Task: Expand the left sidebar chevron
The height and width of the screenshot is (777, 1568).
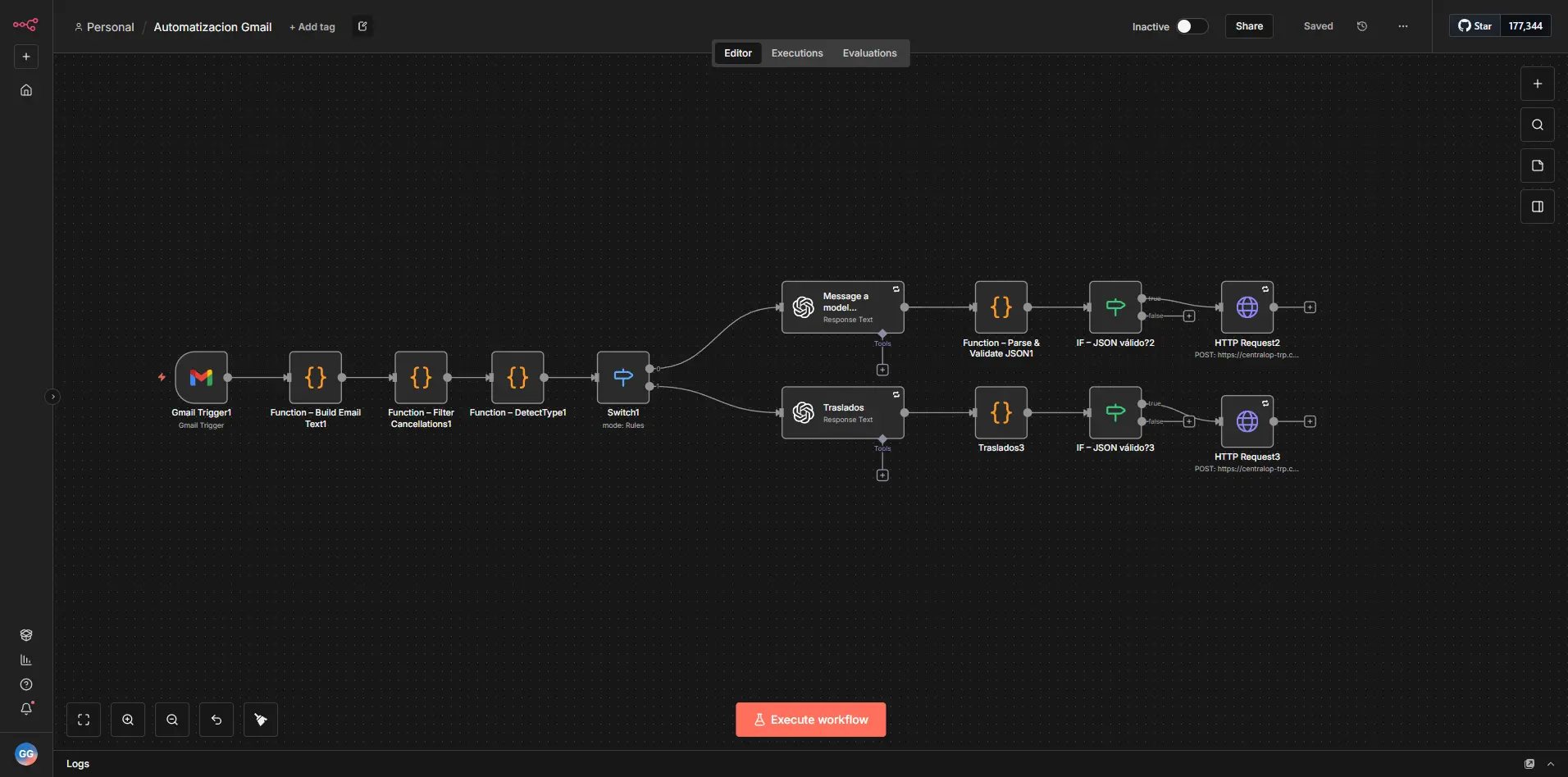Action: point(53,397)
